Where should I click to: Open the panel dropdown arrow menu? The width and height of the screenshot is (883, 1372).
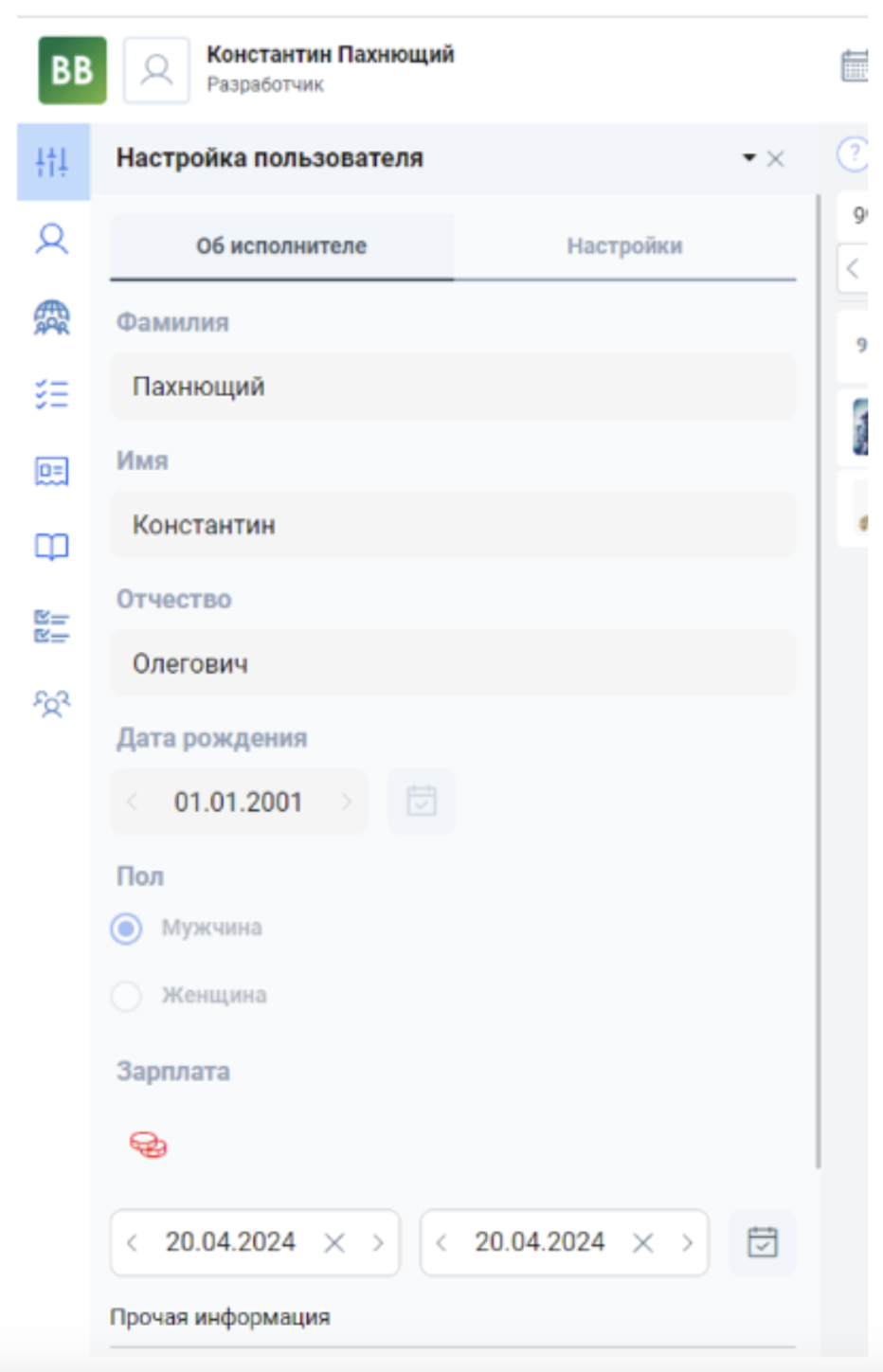(x=748, y=157)
